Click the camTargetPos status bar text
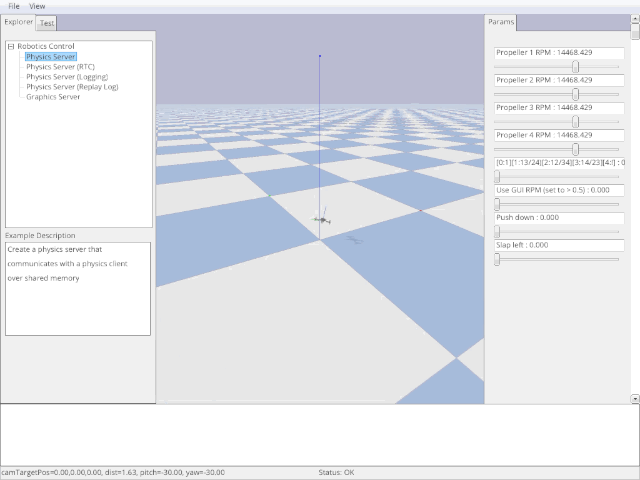 click(113, 472)
